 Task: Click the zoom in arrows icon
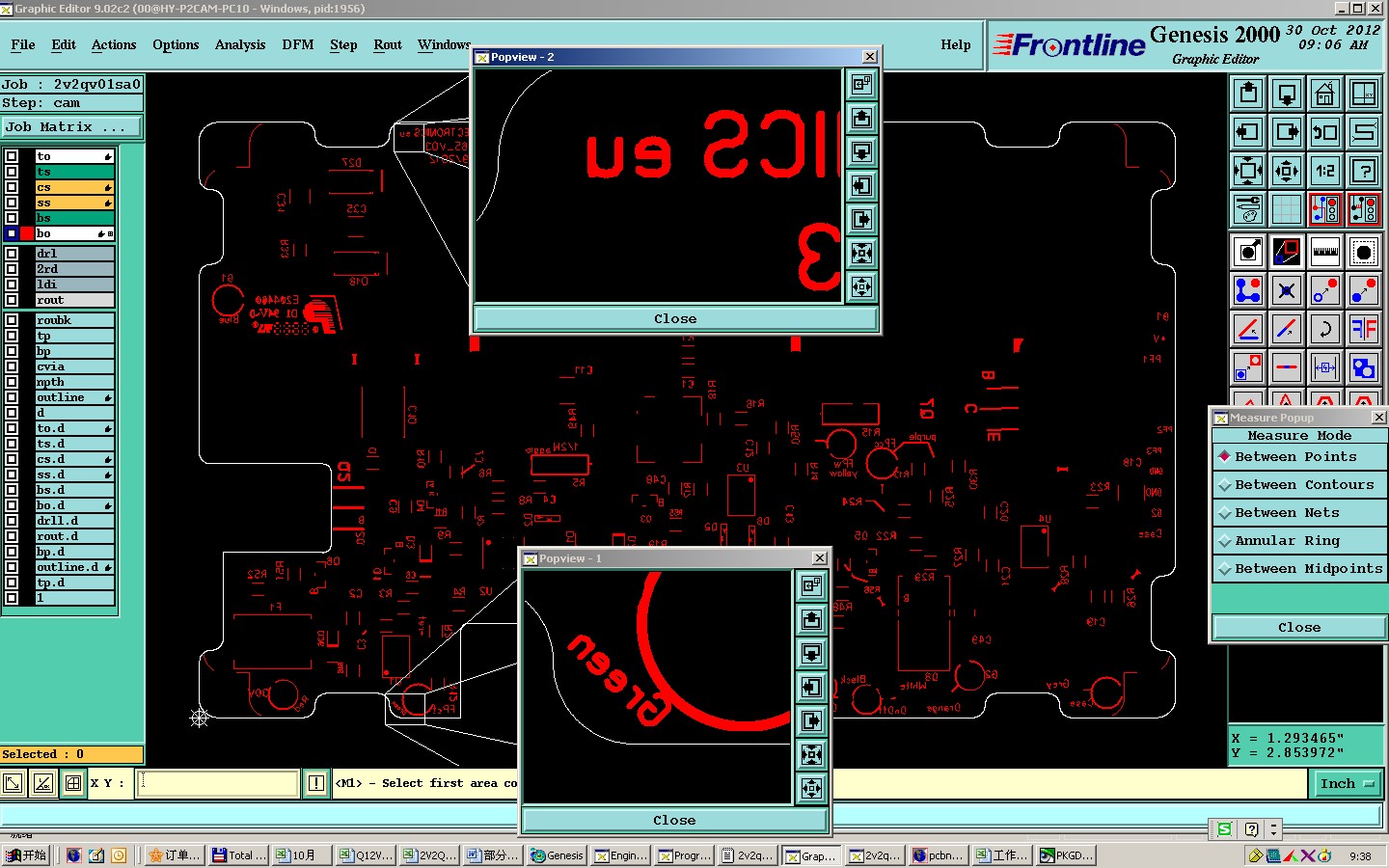pos(1248,171)
